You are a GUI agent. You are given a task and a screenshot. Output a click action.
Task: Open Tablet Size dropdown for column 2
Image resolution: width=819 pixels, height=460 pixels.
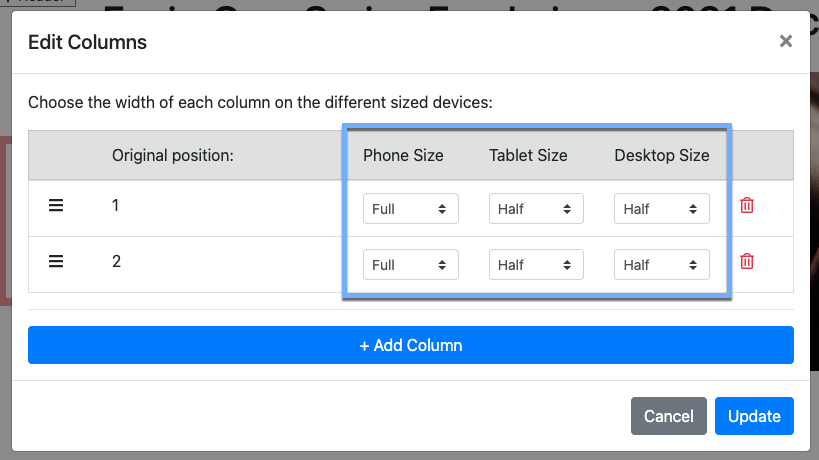(x=535, y=265)
